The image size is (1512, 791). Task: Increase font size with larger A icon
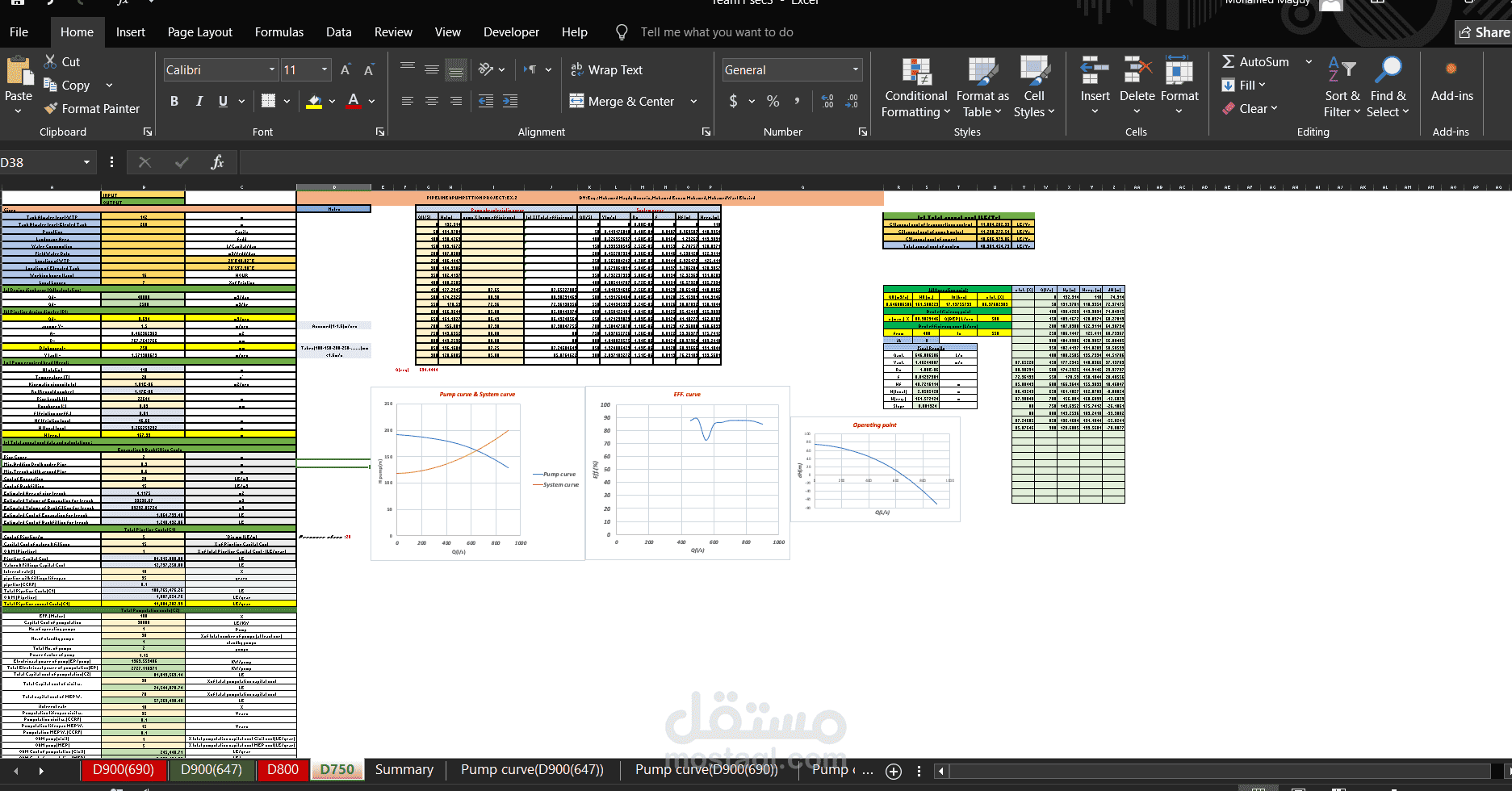click(x=345, y=70)
